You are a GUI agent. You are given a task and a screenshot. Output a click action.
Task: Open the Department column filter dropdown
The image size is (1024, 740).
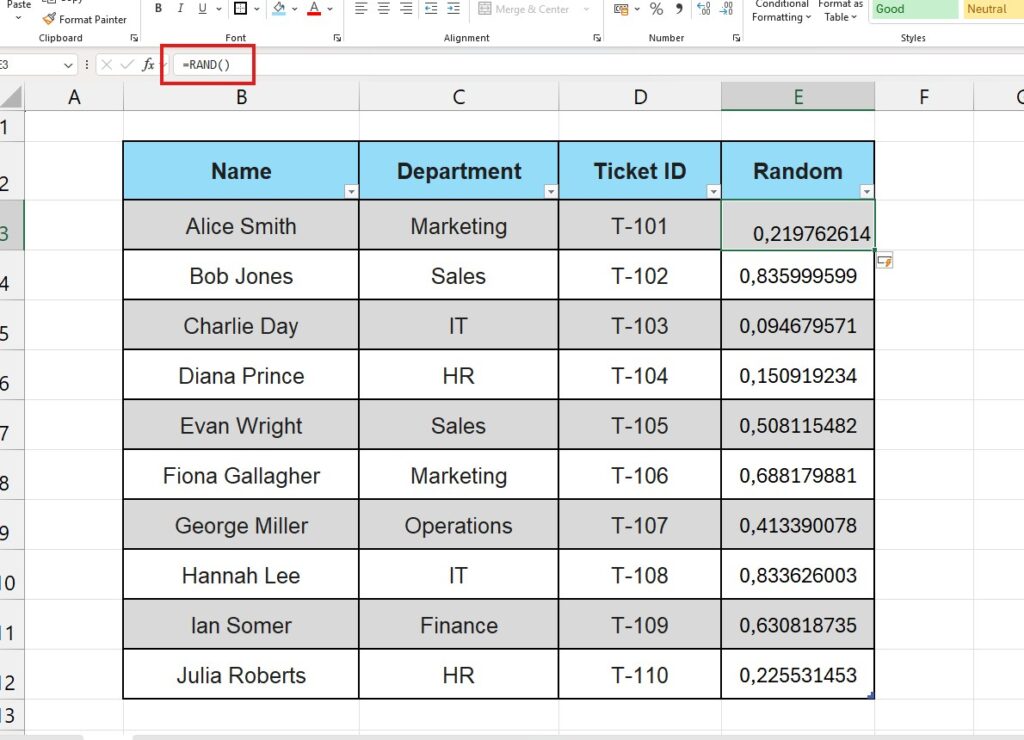(550, 191)
